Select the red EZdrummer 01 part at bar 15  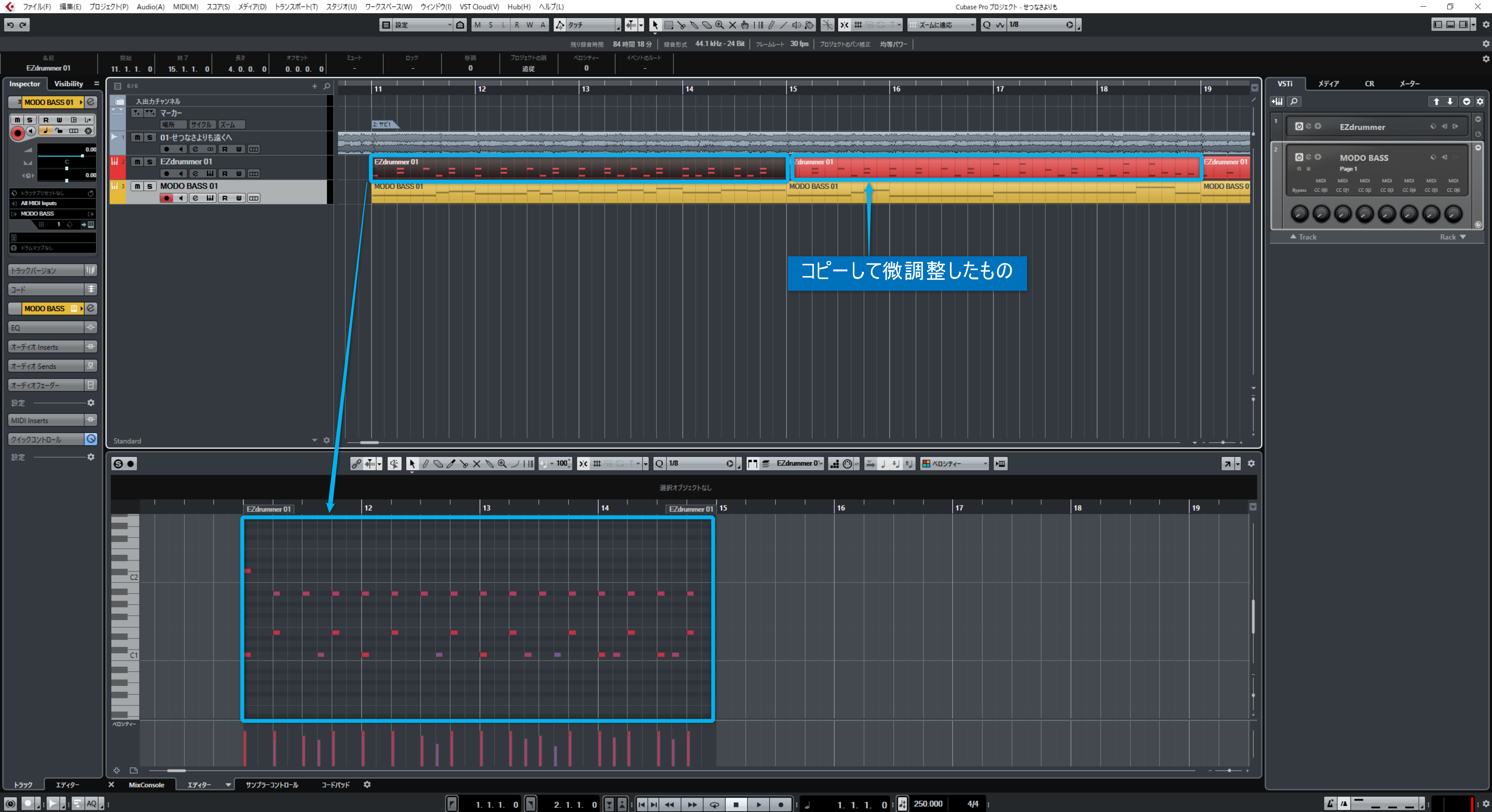(x=995, y=167)
